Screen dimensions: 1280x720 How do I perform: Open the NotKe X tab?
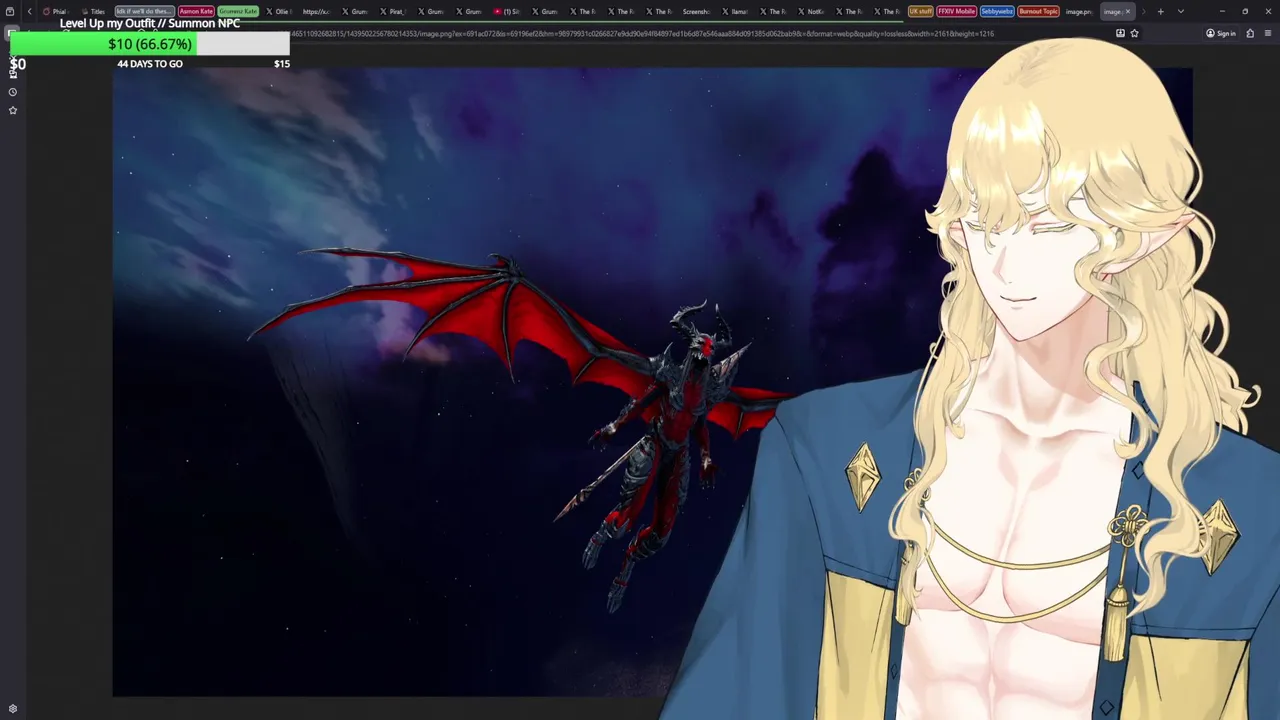tap(811, 11)
